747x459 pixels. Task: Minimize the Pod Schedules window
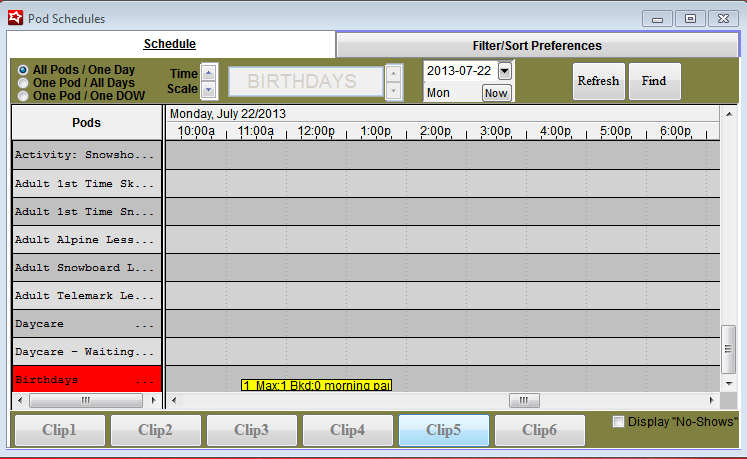pos(658,19)
